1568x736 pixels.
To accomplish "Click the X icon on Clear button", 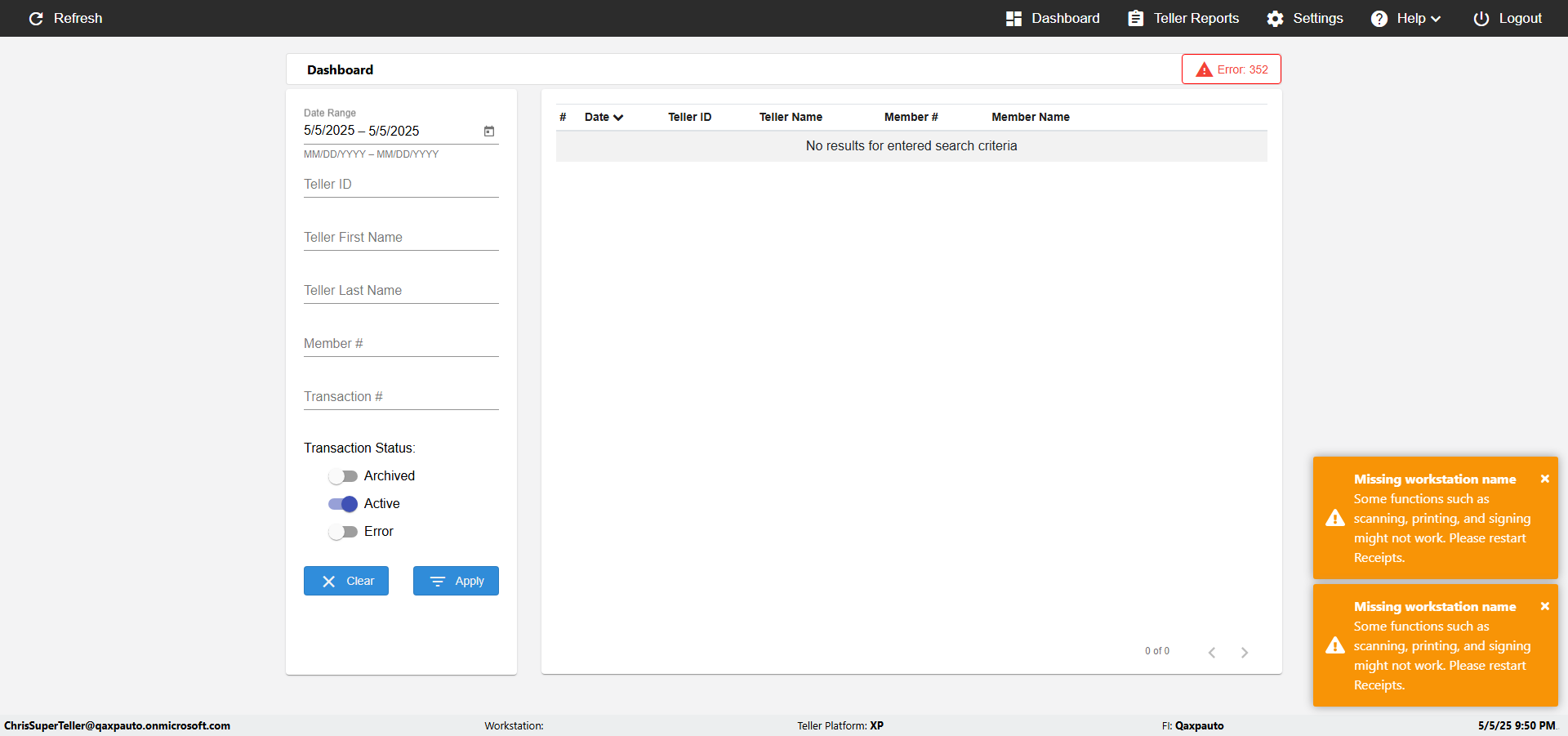I will tap(329, 581).
